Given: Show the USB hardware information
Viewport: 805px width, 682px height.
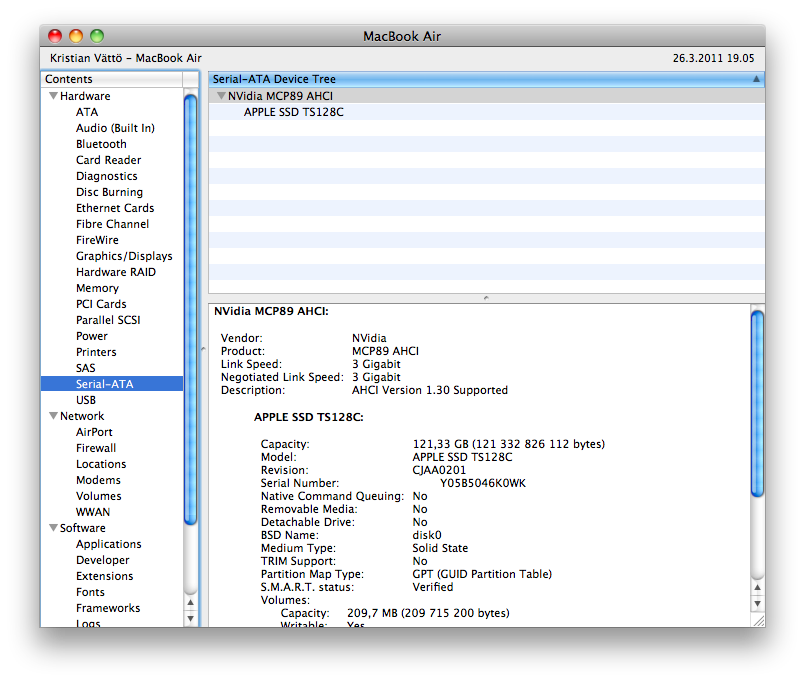Looking at the screenshot, I should [86, 400].
